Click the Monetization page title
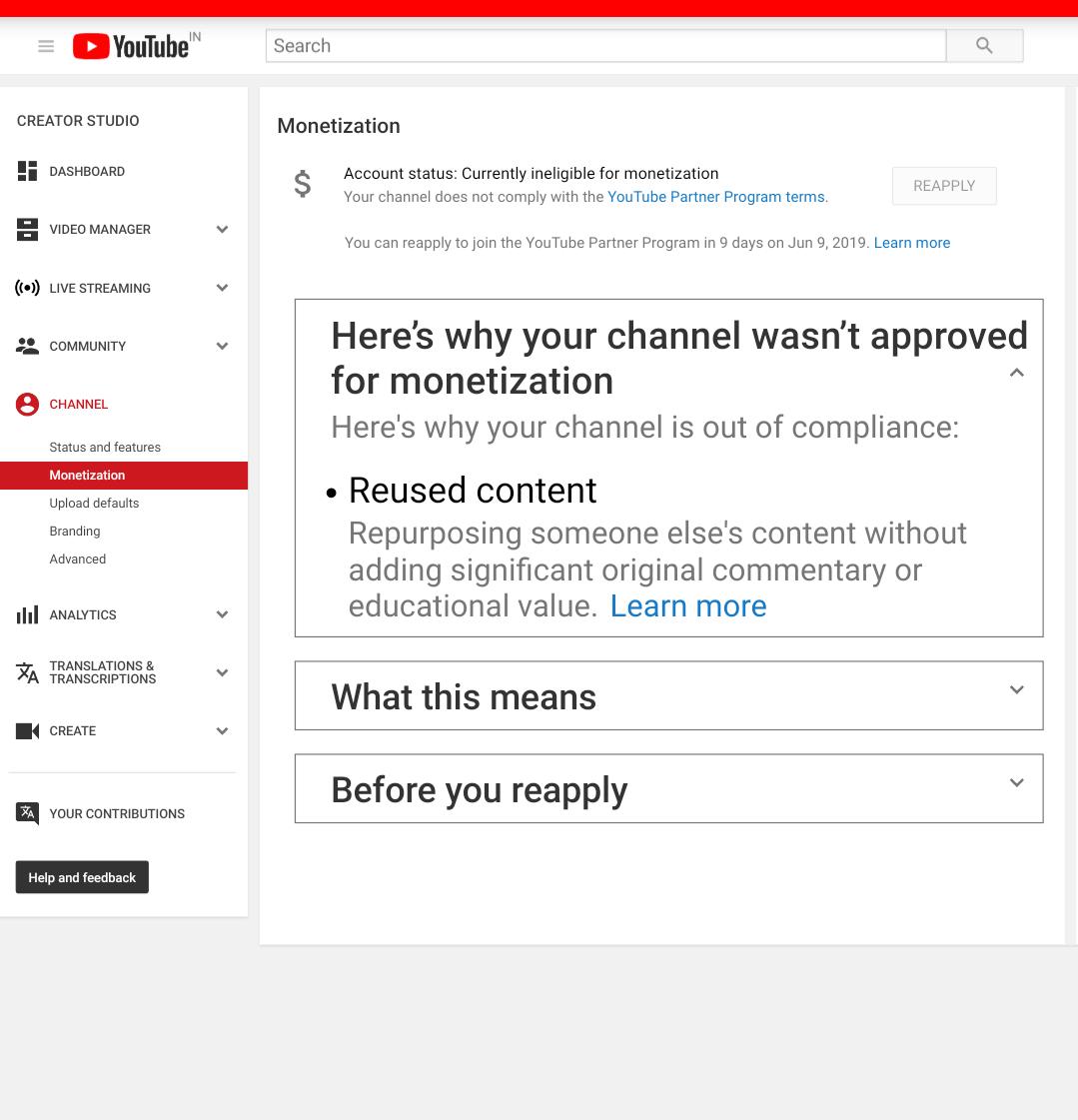This screenshot has height=1120, width=1078. click(x=339, y=126)
